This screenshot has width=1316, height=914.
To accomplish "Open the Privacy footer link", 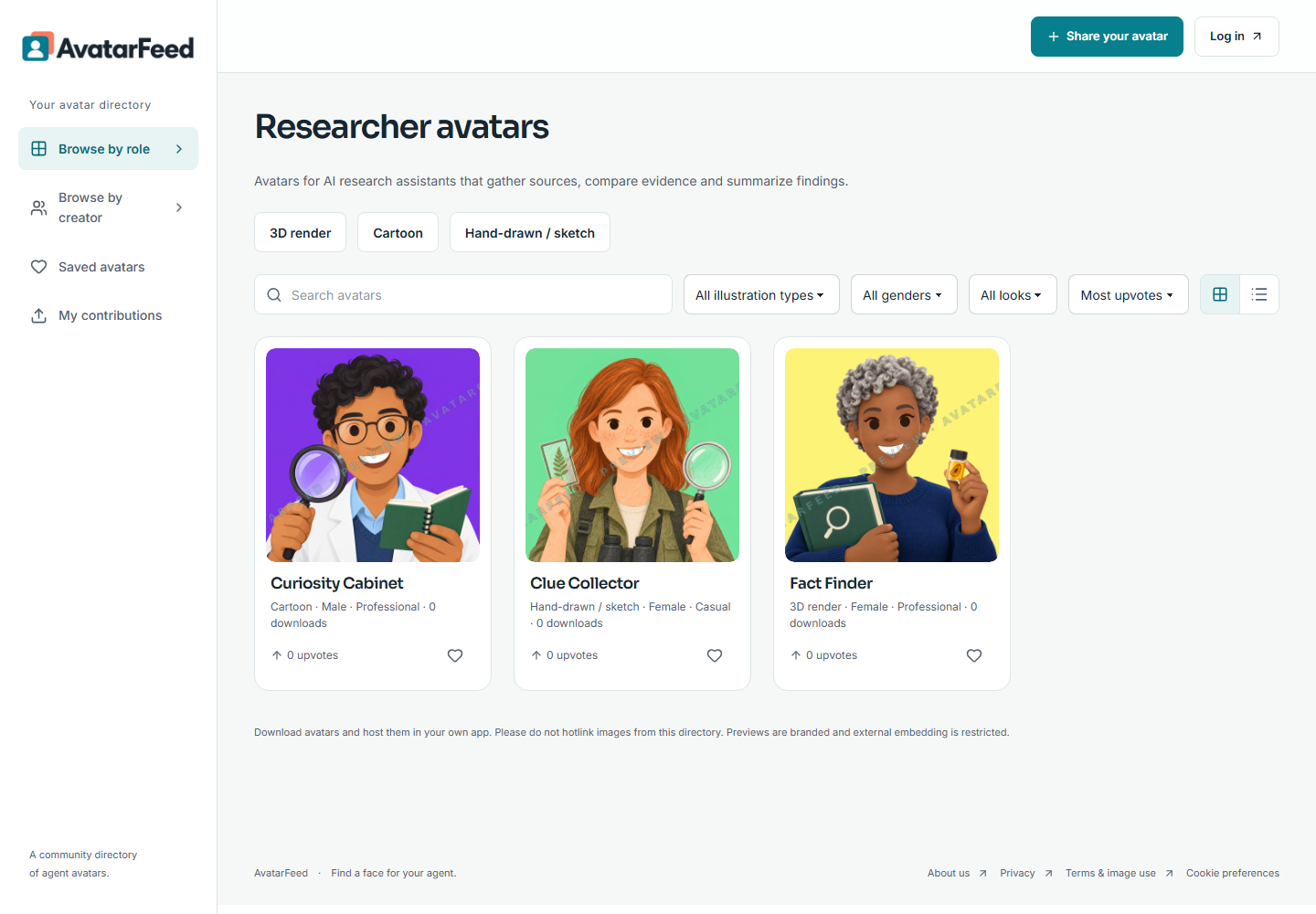I will (1026, 873).
